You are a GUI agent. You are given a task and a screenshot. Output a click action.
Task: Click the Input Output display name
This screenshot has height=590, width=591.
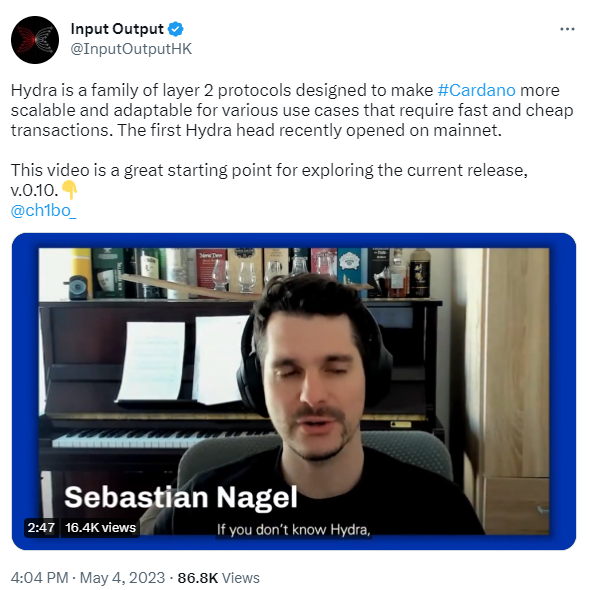[117, 29]
